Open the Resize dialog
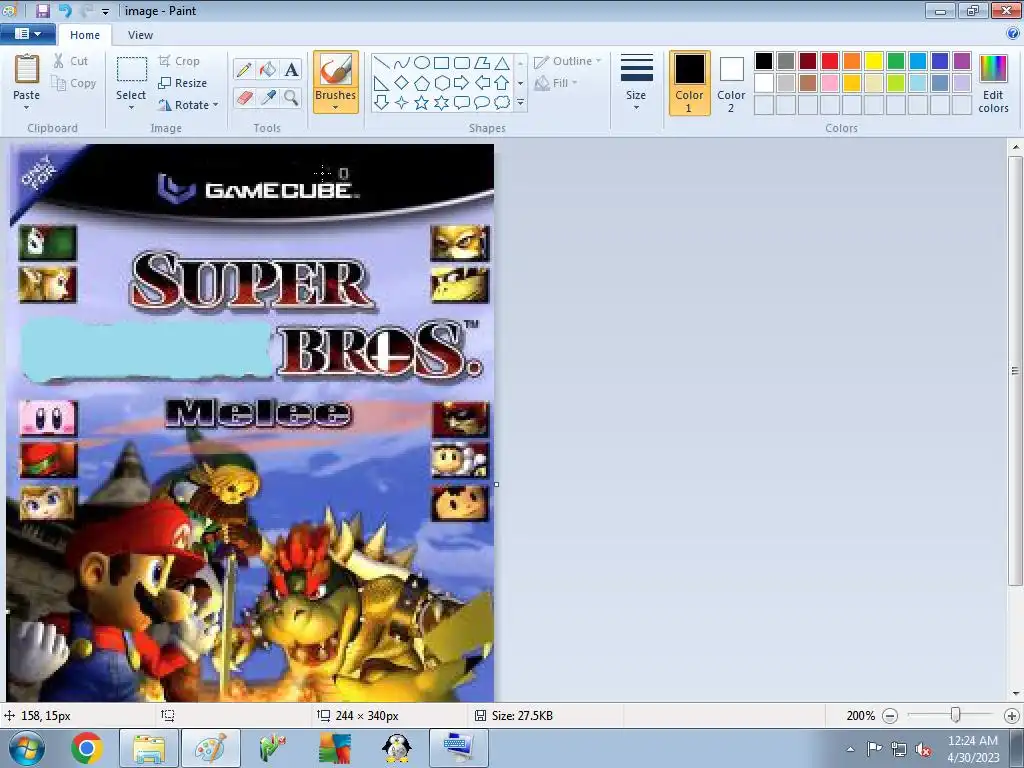Screen dimensions: 1024x768 point(183,83)
